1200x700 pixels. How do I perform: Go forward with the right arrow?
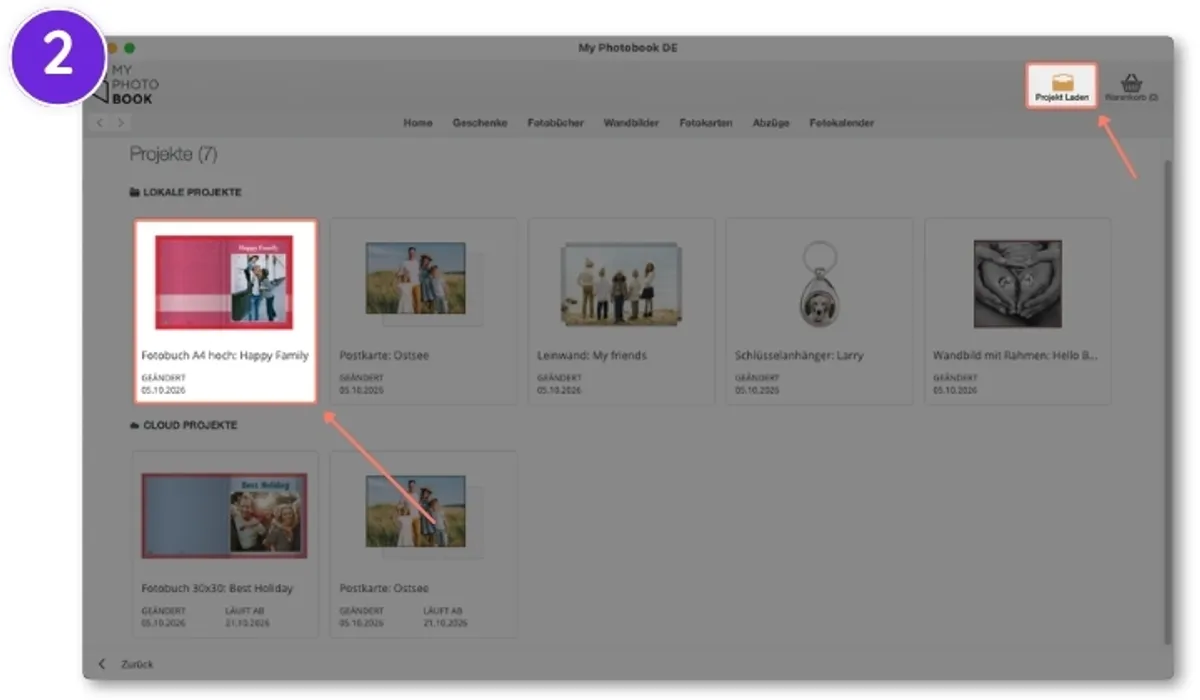pos(121,122)
